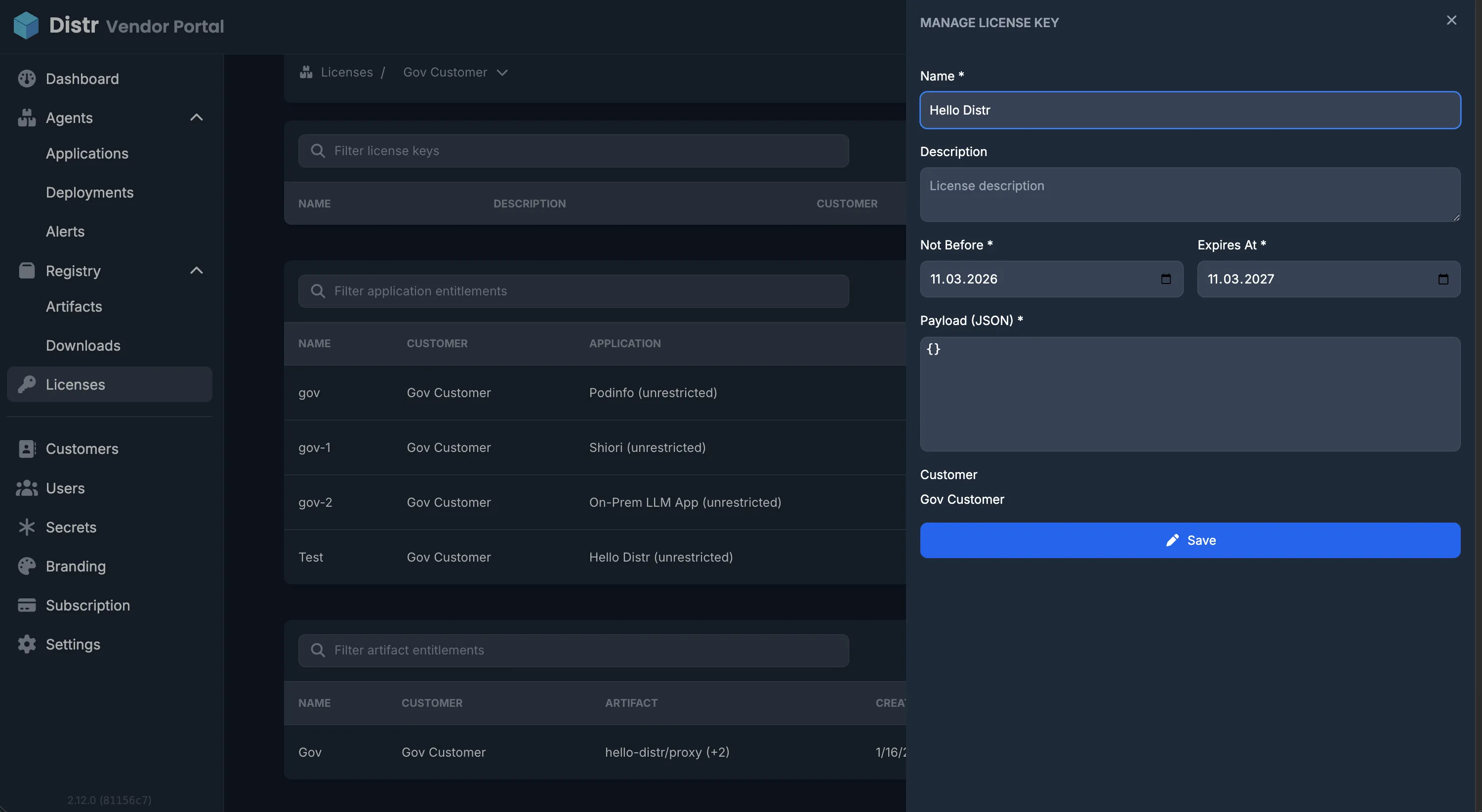Open Subscription via the card icon
Image resolution: width=1482 pixels, height=812 pixels.
click(x=27, y=605)
